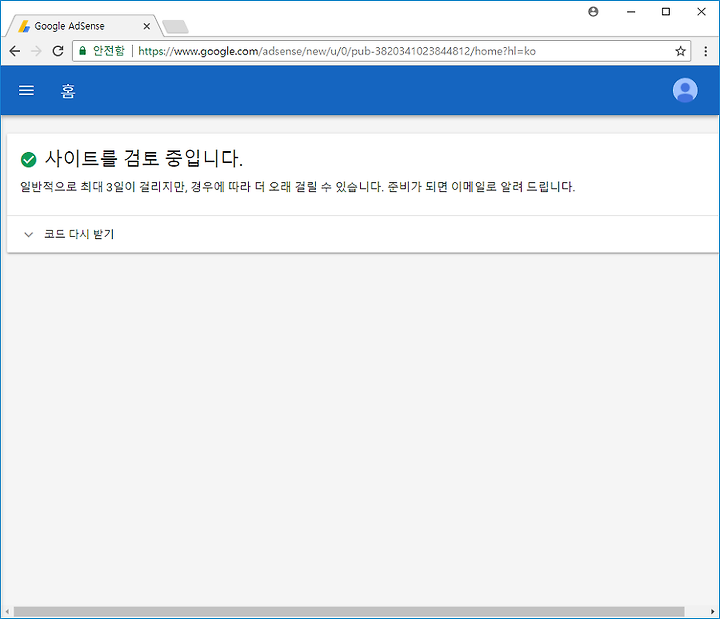Open the AdSense hamburger navigation menu
The height and width of the screenshot is (619, 720).
(x=26, y=90)
